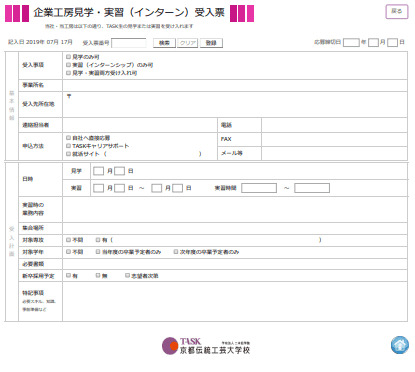415x372 pixels.
Task: Click the 実習 start day field
Action: click(119, 188)
